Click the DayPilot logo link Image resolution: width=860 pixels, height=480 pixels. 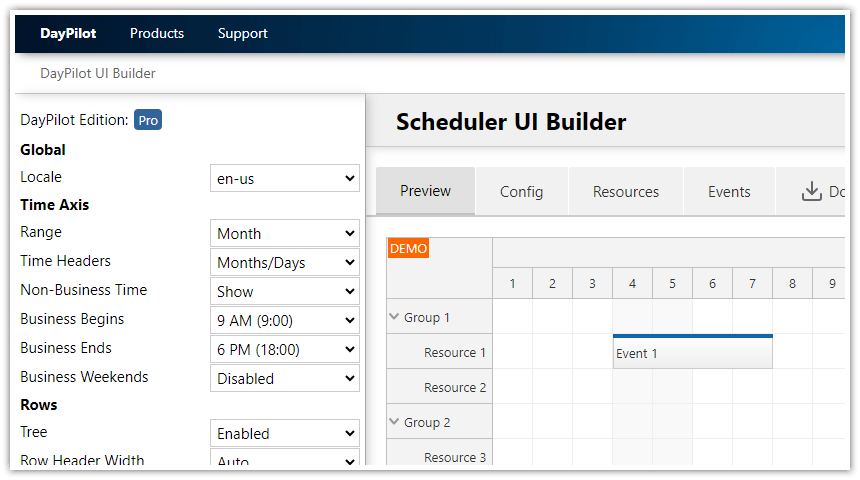(x=68, y=33)
